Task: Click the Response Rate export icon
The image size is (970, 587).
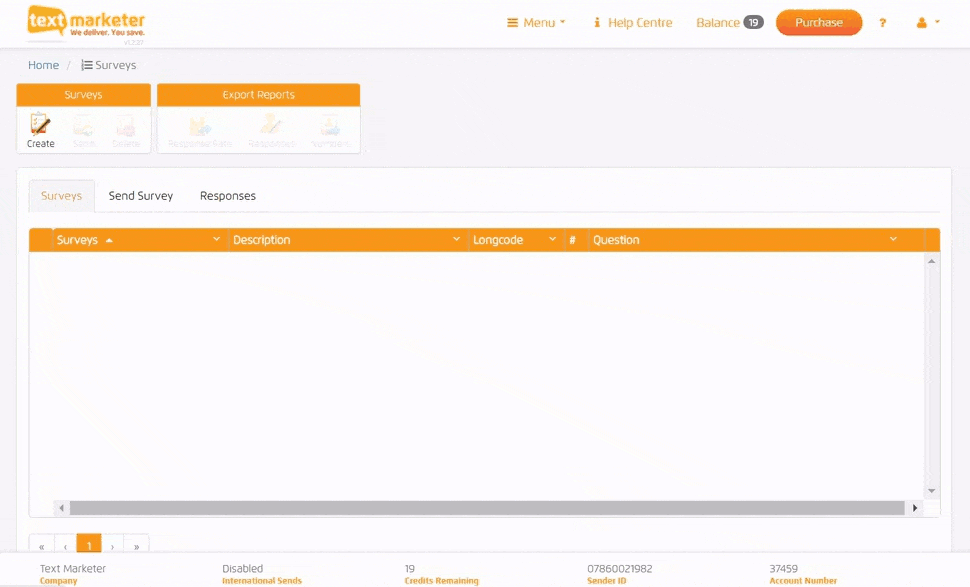Action: click(x=200, y=126)
